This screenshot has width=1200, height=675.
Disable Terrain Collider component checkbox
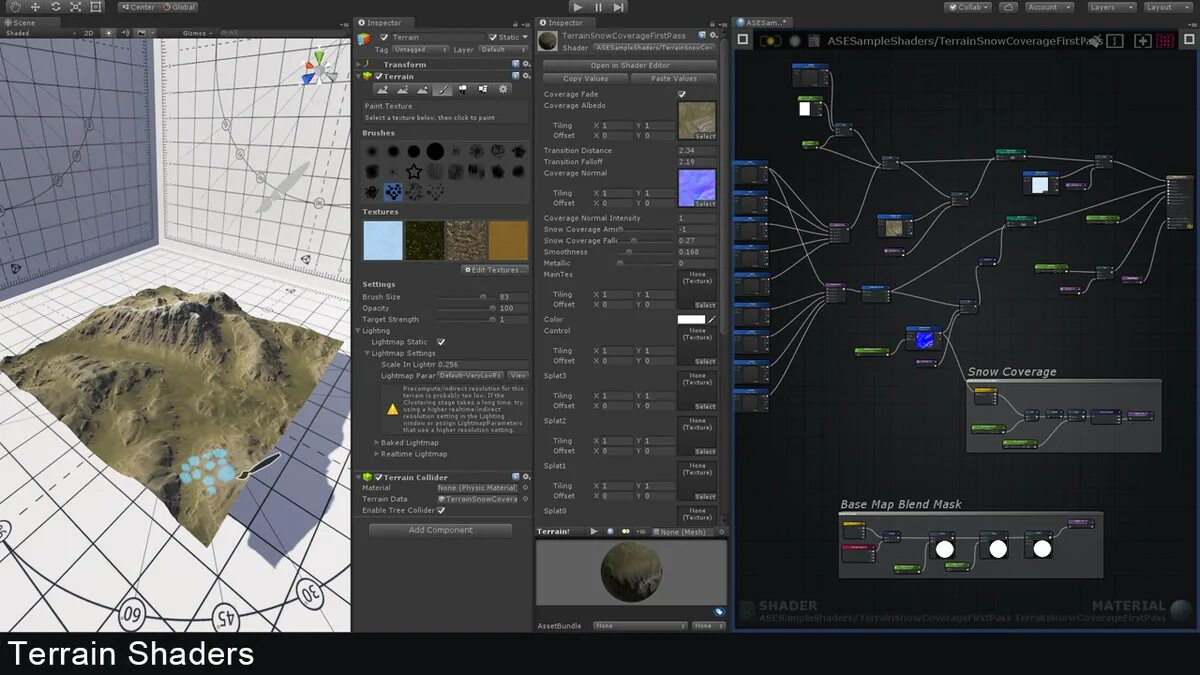tap(379, 477)
